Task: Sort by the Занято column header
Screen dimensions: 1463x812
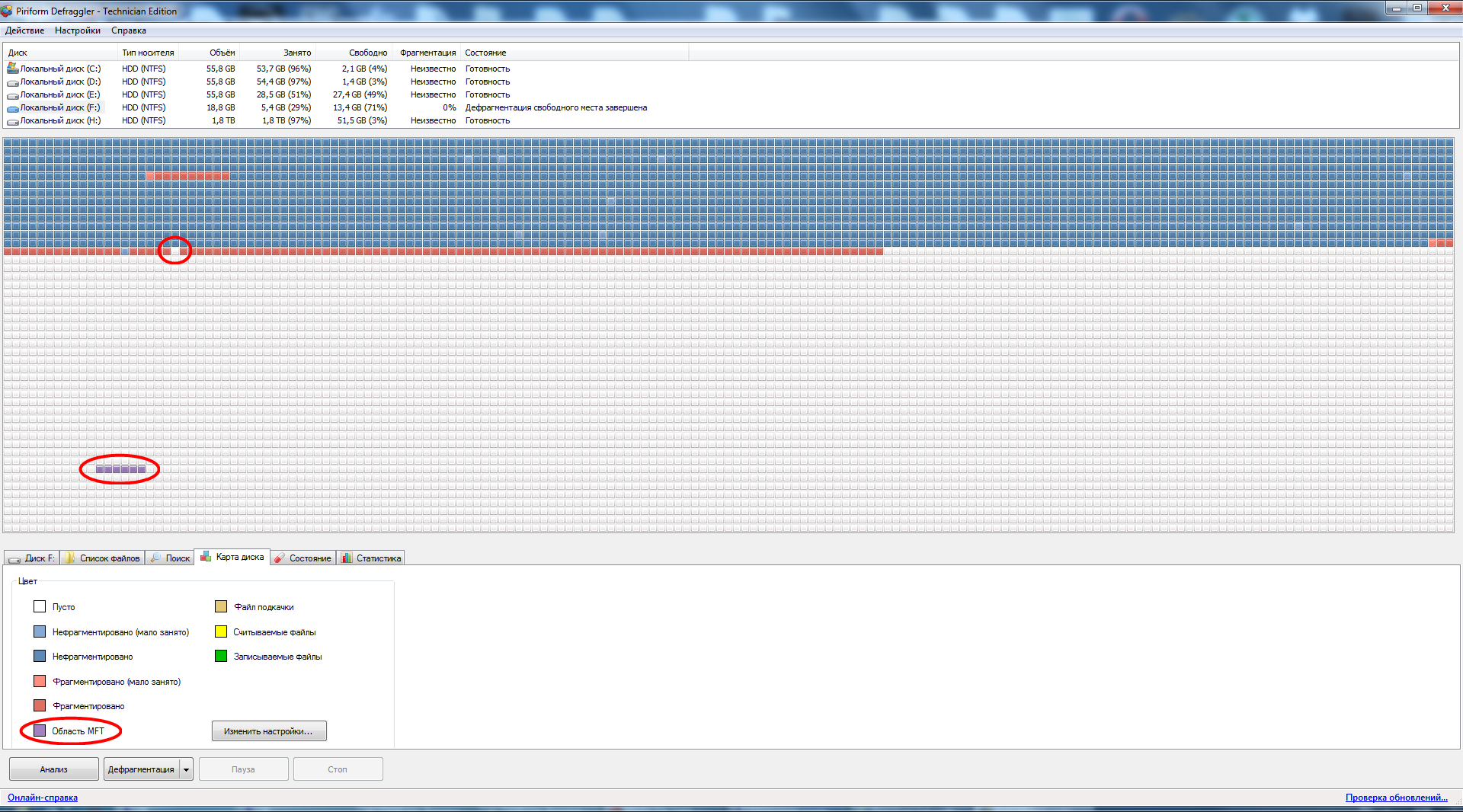Action: click(277, 53)
